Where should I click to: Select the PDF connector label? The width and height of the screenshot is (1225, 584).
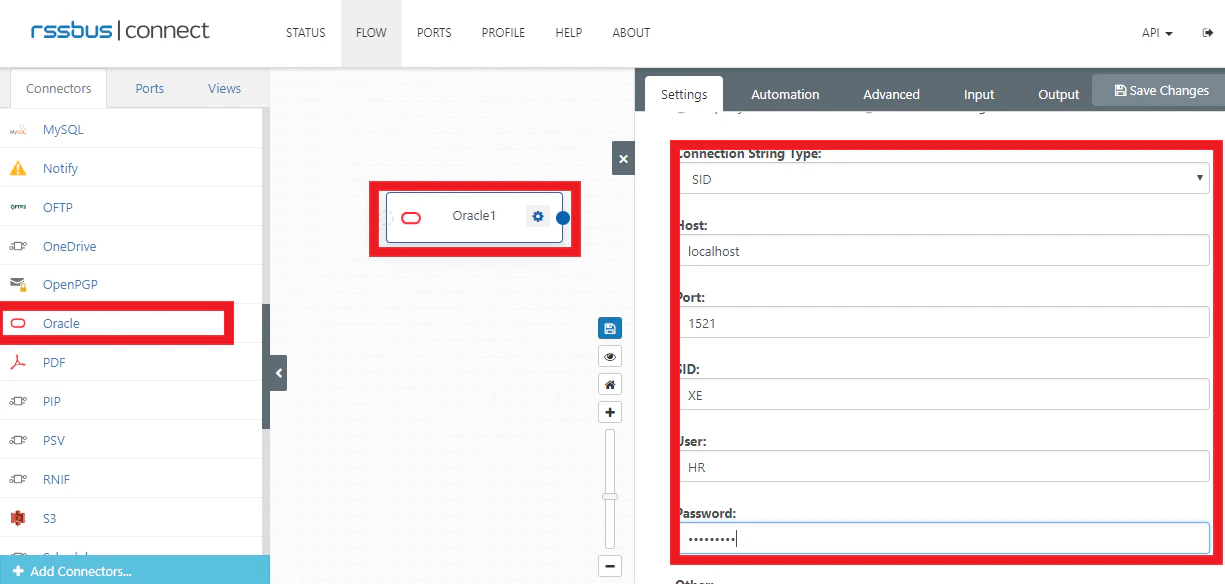coord(54,362)
